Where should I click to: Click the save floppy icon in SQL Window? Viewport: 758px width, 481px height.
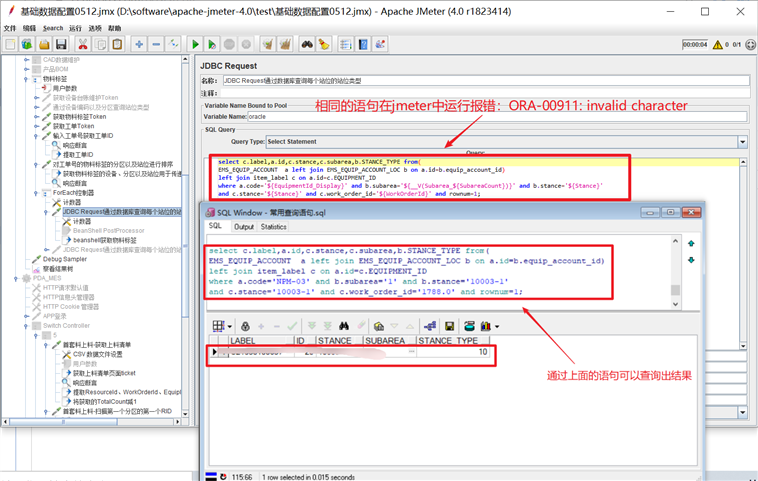[449, 326]
